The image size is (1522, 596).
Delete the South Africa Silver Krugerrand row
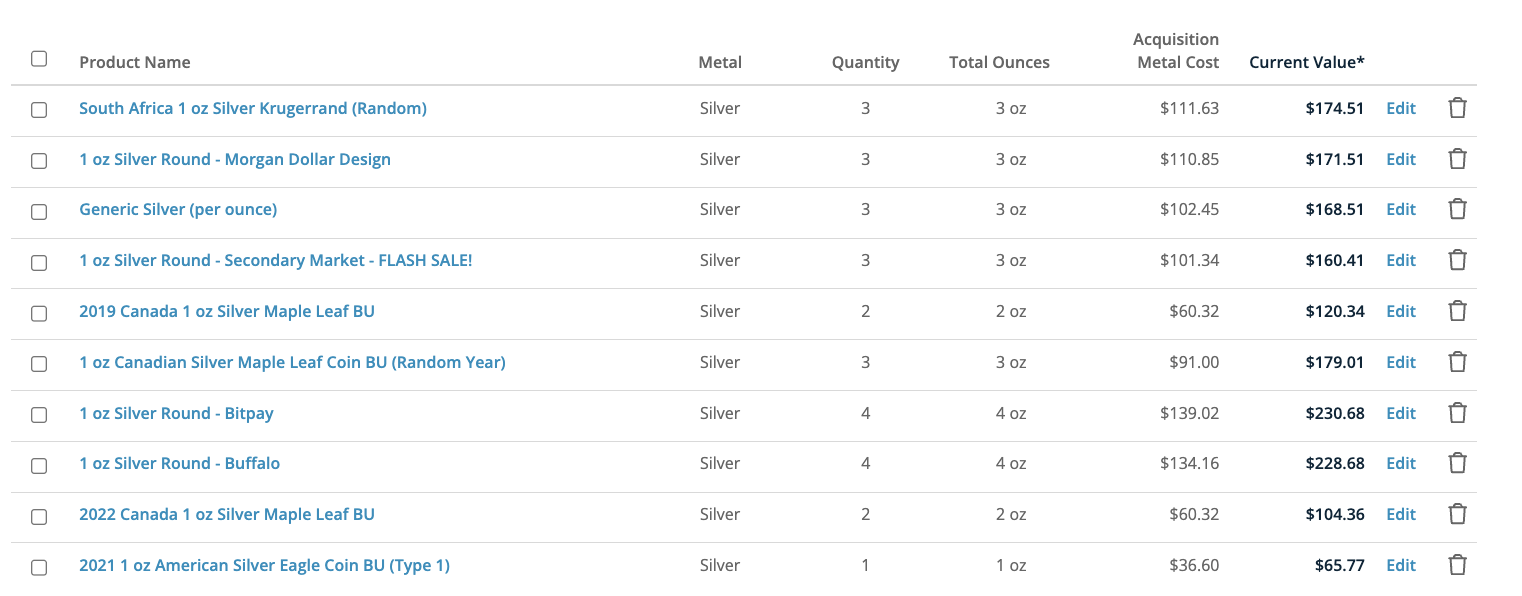pyautogui.click(x=1457, y=108)
